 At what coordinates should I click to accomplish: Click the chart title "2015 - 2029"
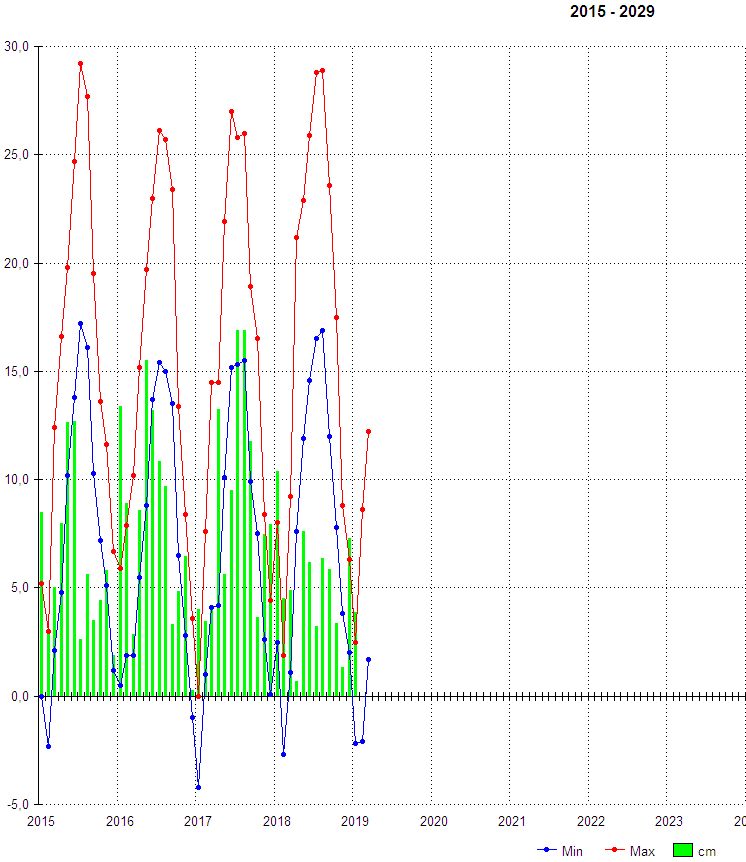(x=612, y=12)
